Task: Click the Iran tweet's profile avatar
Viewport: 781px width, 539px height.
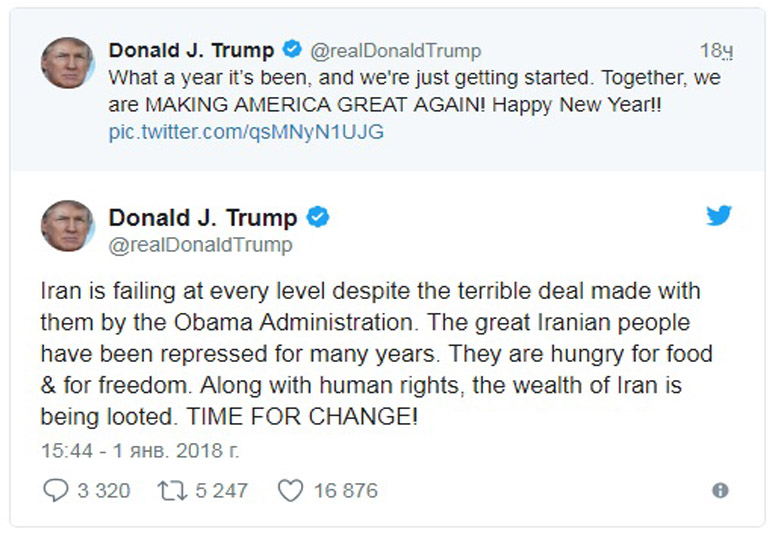Action: pos(67,226)
